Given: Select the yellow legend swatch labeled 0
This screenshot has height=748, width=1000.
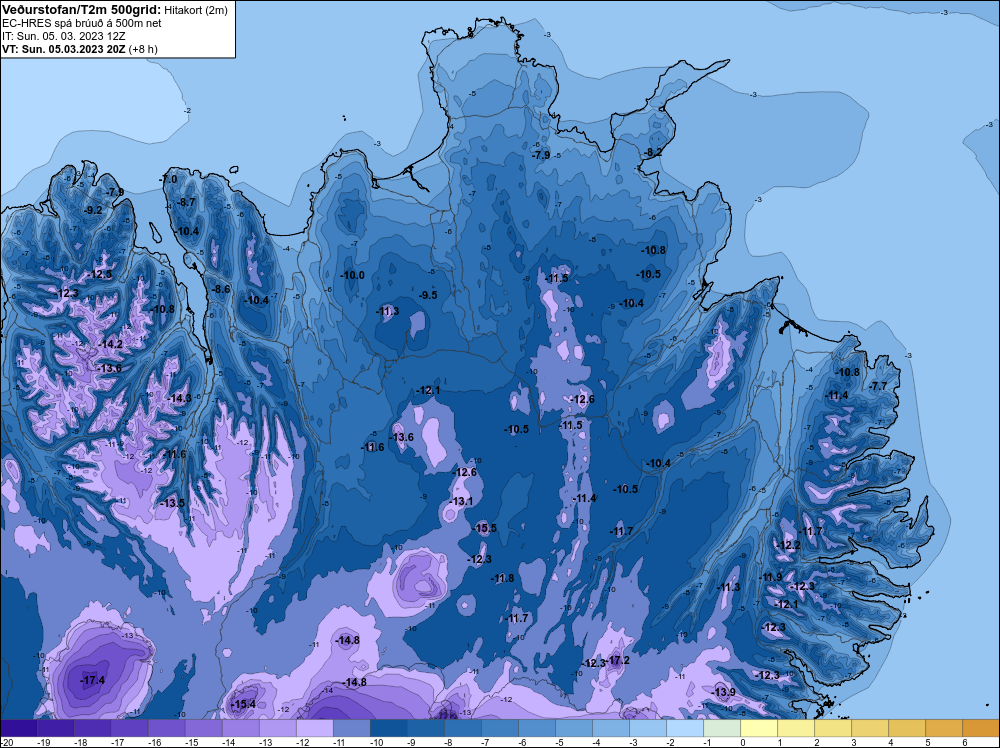Looking at the screenshot, I should pos(758,728).
